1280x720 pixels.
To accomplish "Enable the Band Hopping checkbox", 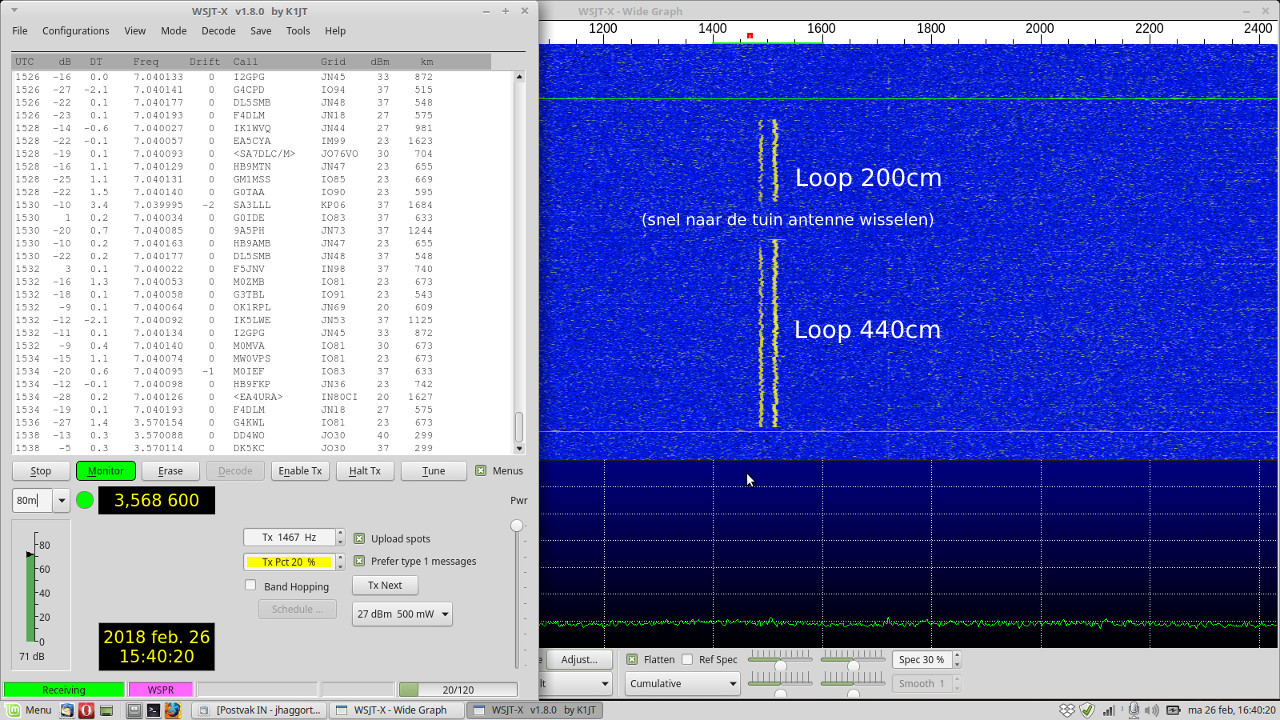I will coord(251,586).
